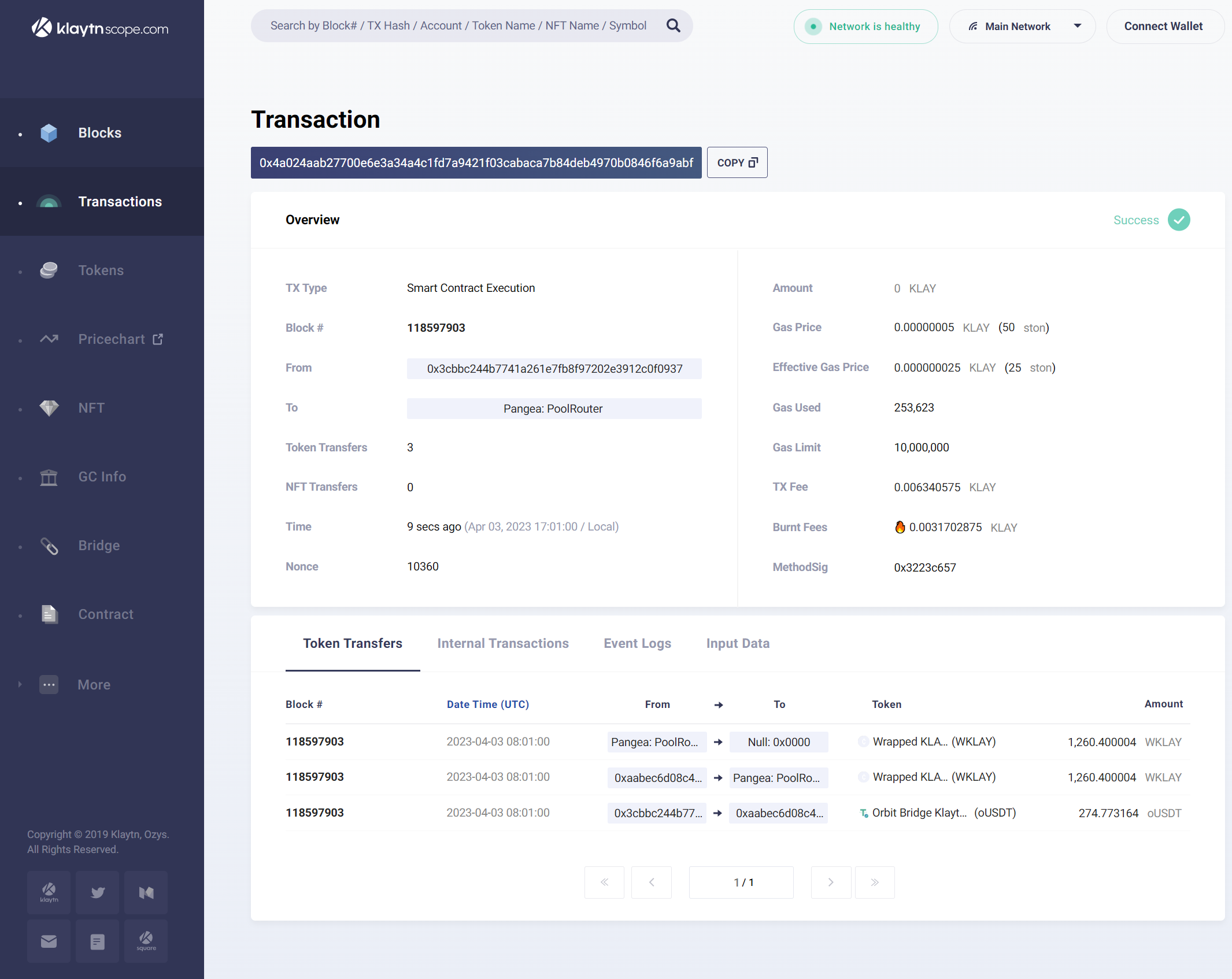Screen dimensions: 1232x979
Task: Open the Main Network dropdown
Action: point(1022,27)
